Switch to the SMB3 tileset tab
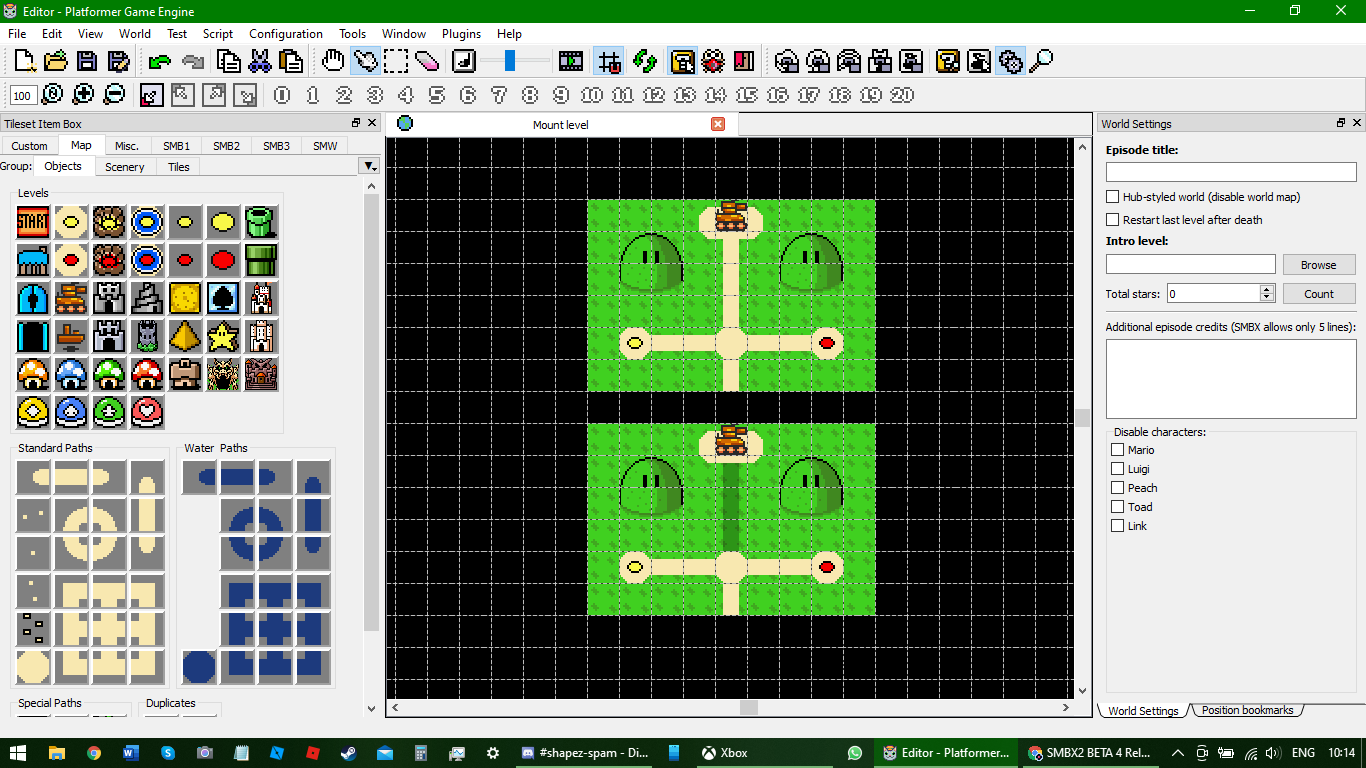Screen dimensions: 1366x768 pyautogui.click(x=277, y=146)
